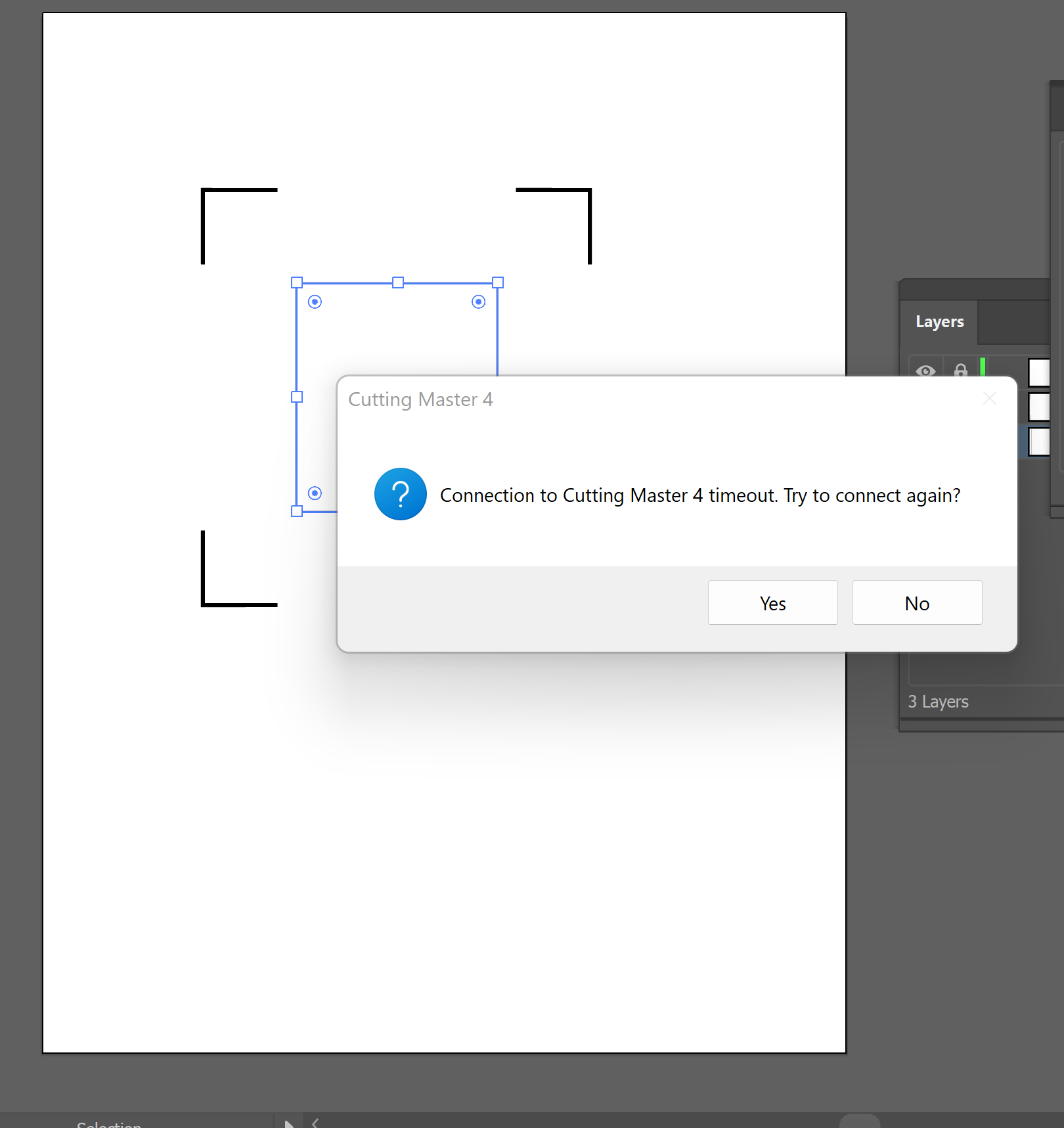The image size is (1064, 1128).
Task: Click the top-center selection handle of rectangle
Action: pos(398,282)
